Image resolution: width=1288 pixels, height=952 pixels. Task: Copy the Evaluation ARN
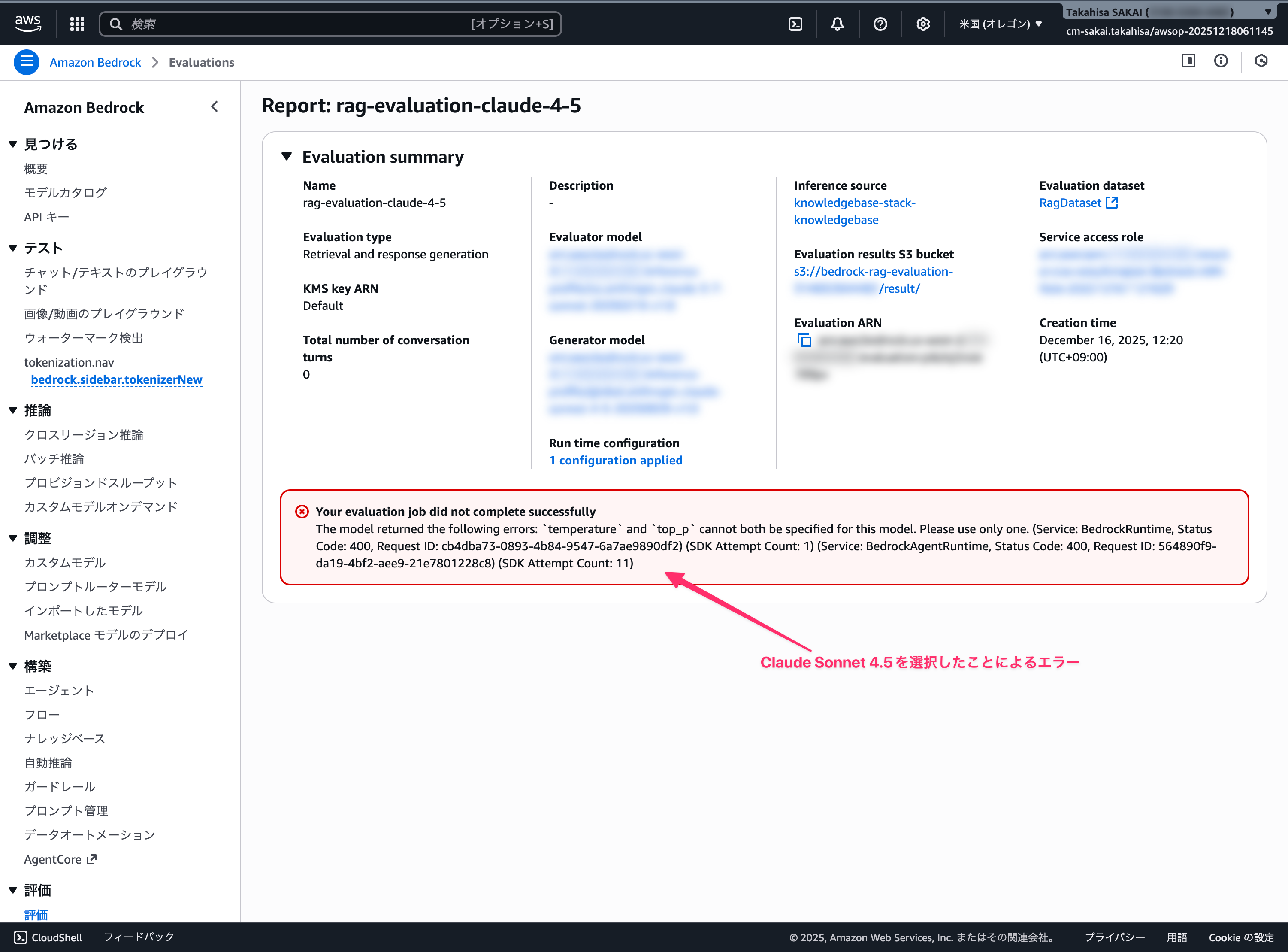[804, 340]
